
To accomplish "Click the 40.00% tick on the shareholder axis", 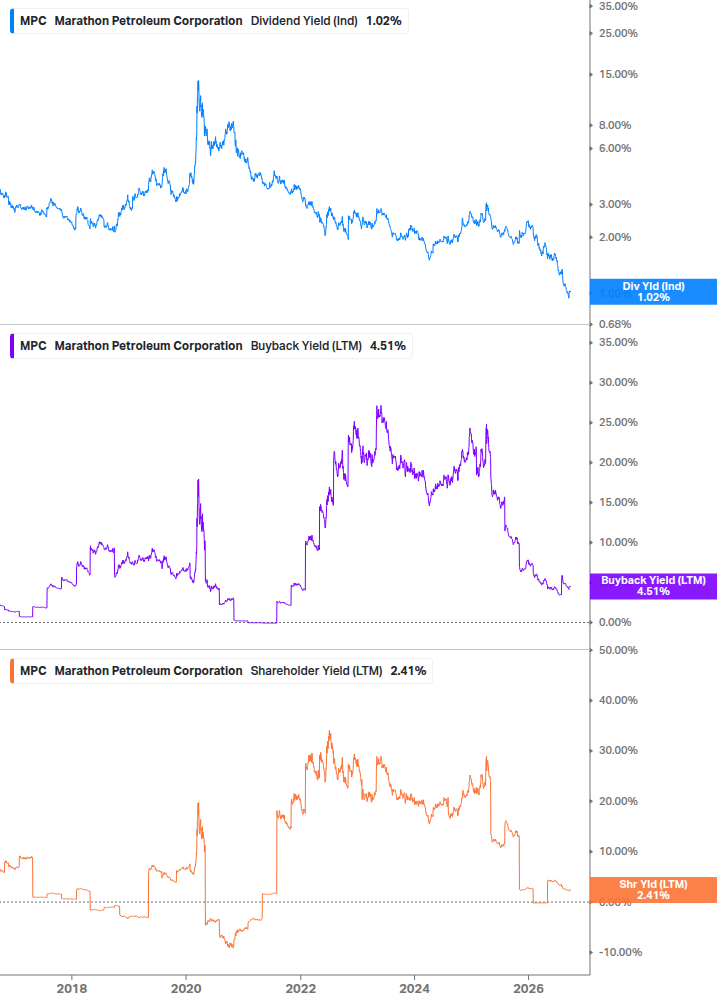I will coord(618,701).
